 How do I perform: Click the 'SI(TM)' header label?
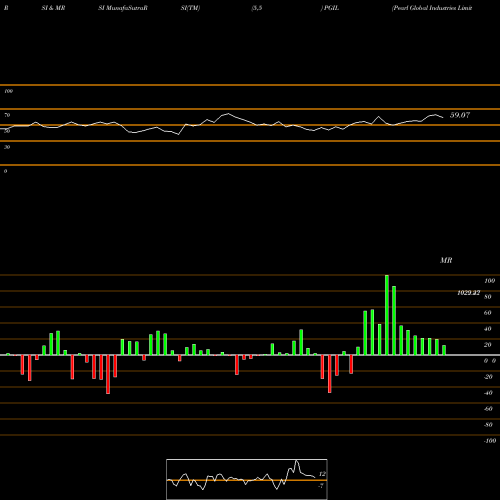click(190, 8)
